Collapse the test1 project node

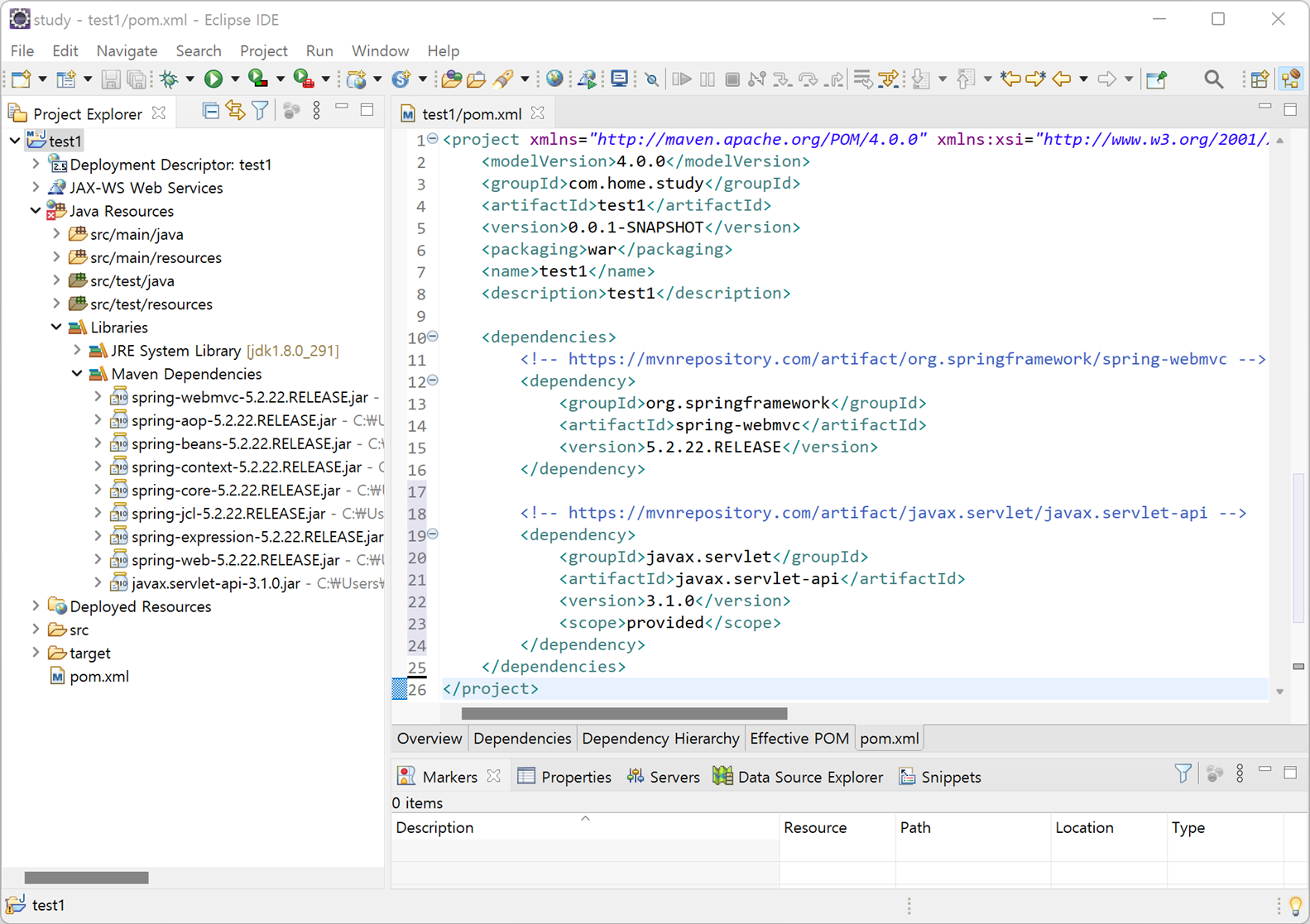point(15,141)
